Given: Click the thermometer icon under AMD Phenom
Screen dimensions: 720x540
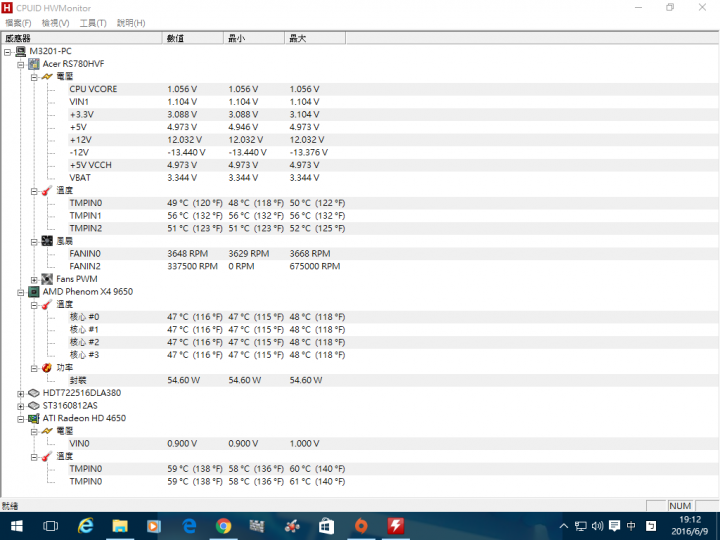Looking at the screenshot, I should click(x=47, y=304).
